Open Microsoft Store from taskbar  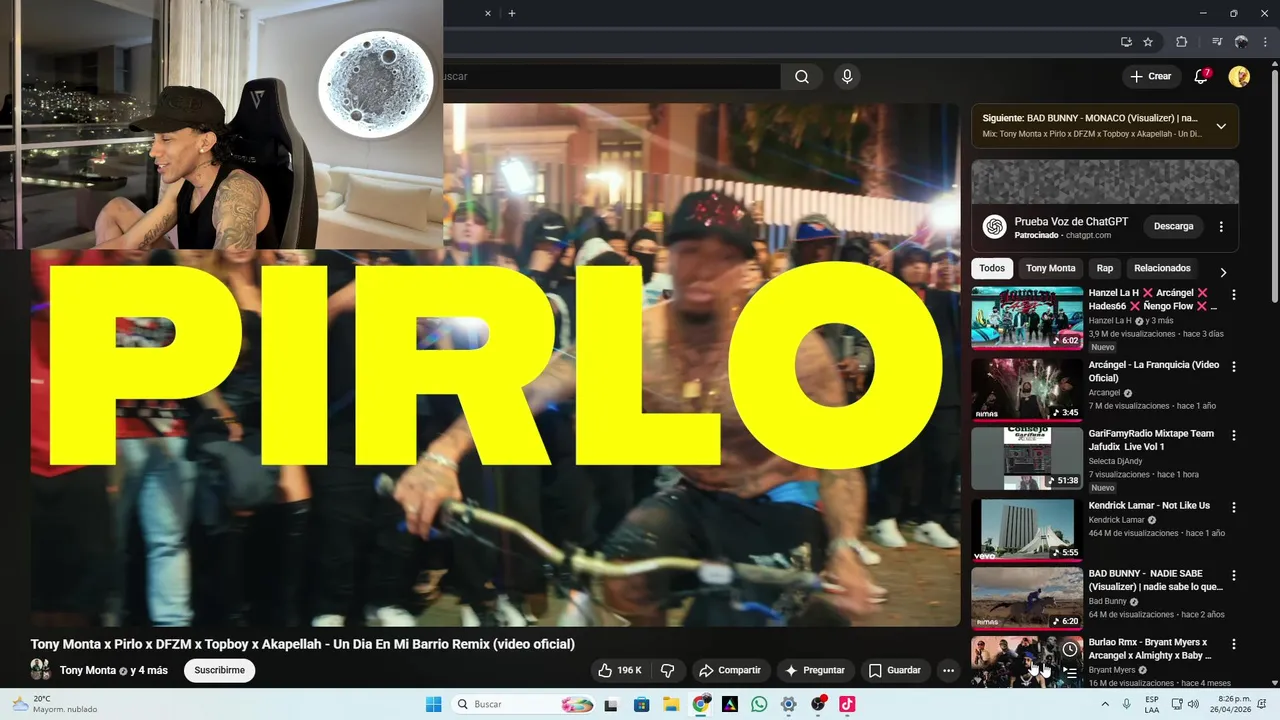point(642,704)
